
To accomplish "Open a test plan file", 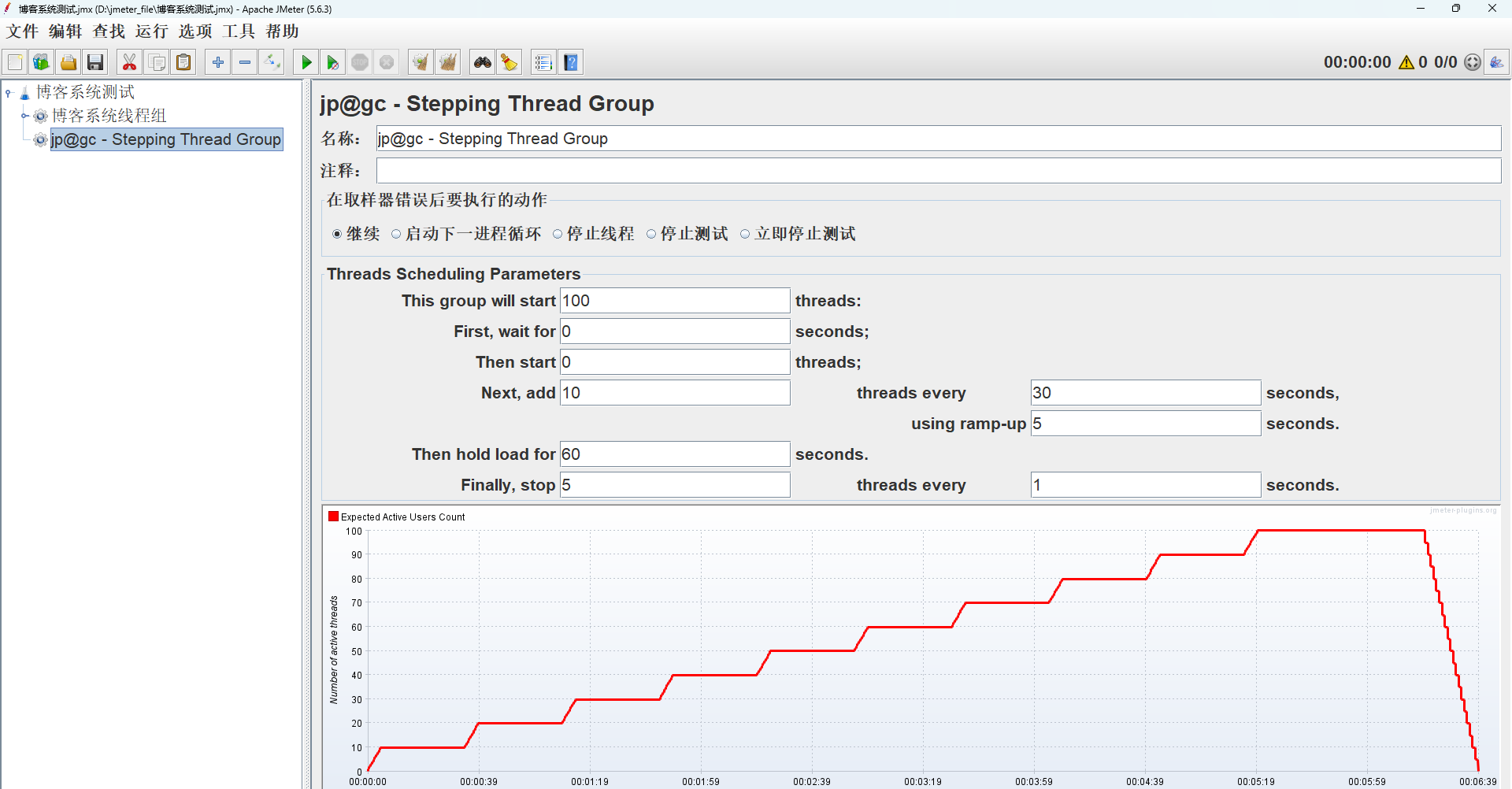I will tap(69, 62).
